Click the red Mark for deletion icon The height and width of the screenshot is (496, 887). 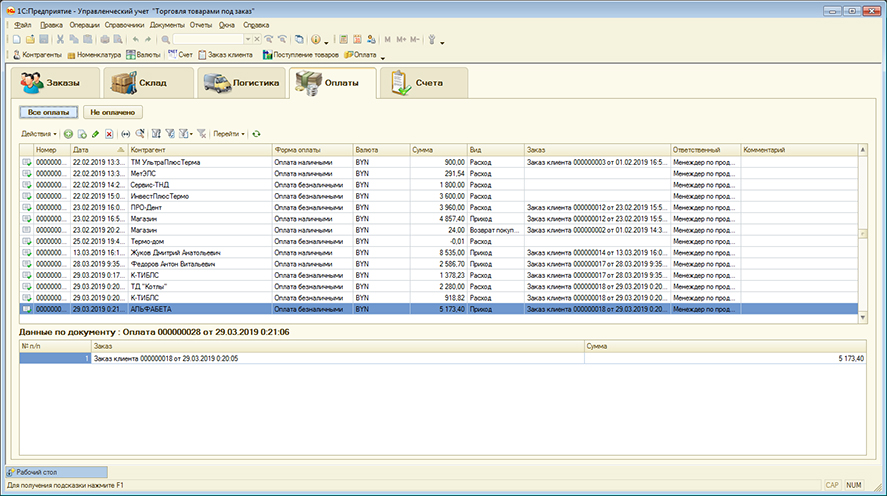tap(108, 133)
